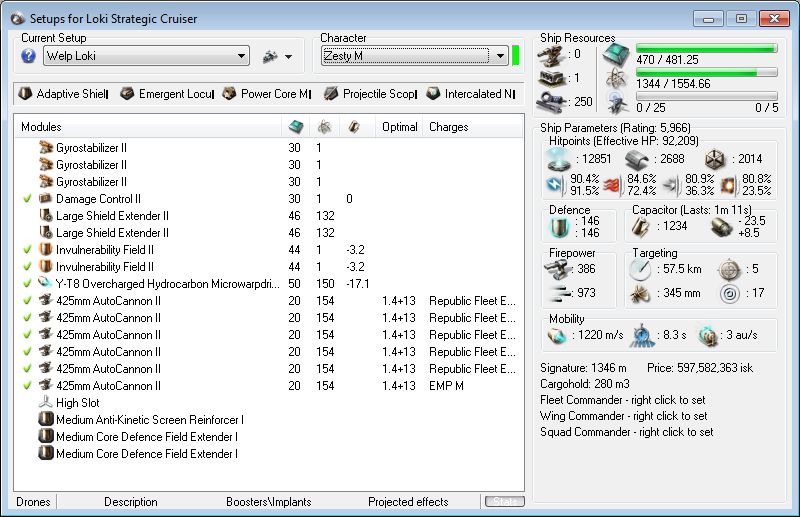Image resolution: width=800 pixels, height=517 pixels.
Task: Click the CPU resource icon beside 470 / 481.25
Action: (616, 54)
